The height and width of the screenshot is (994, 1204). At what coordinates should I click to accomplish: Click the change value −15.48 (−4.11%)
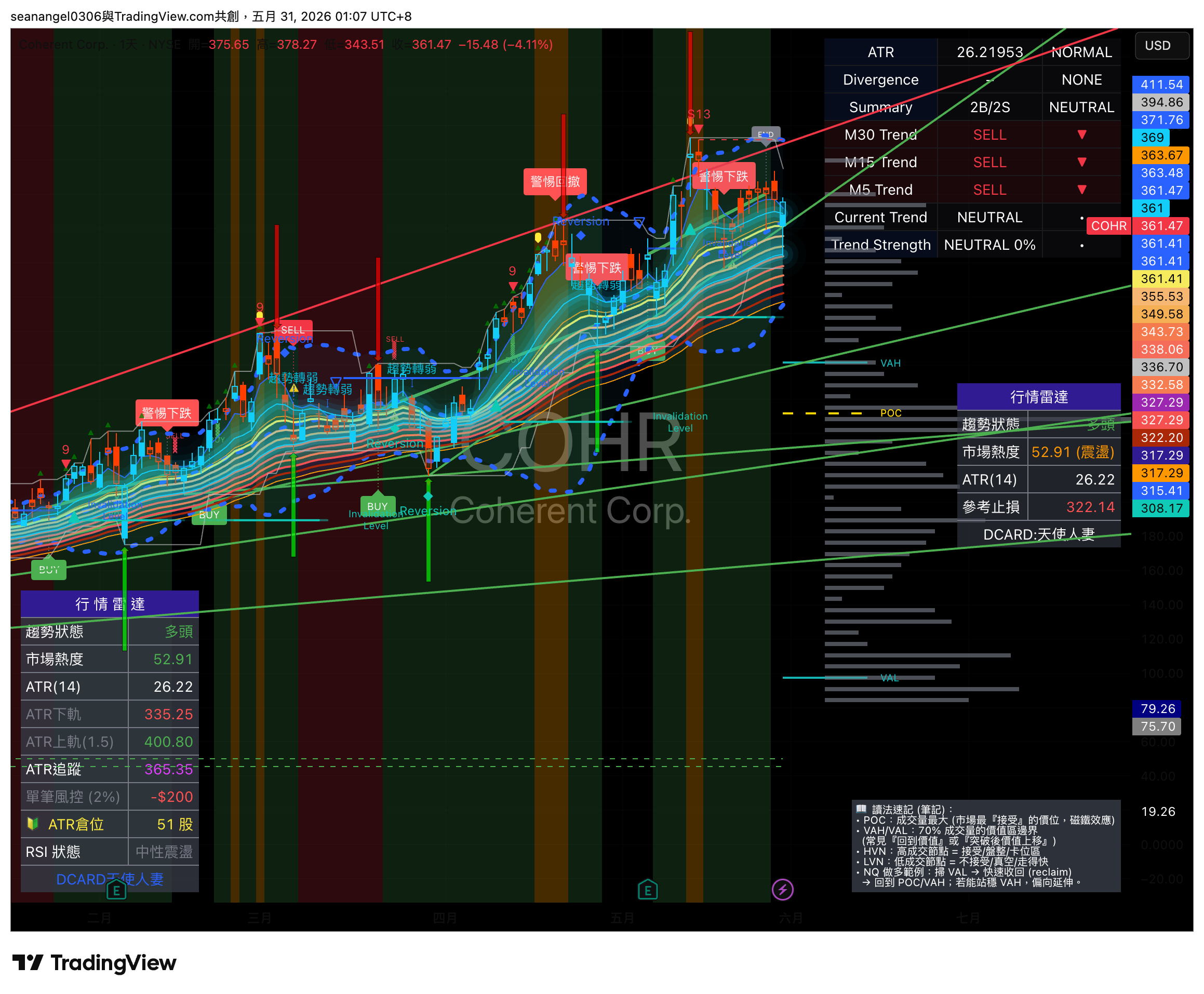[505, 44]
